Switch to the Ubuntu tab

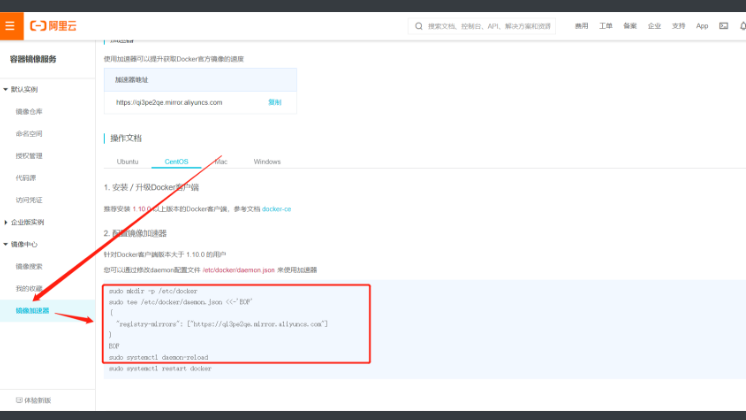(128, 162)
